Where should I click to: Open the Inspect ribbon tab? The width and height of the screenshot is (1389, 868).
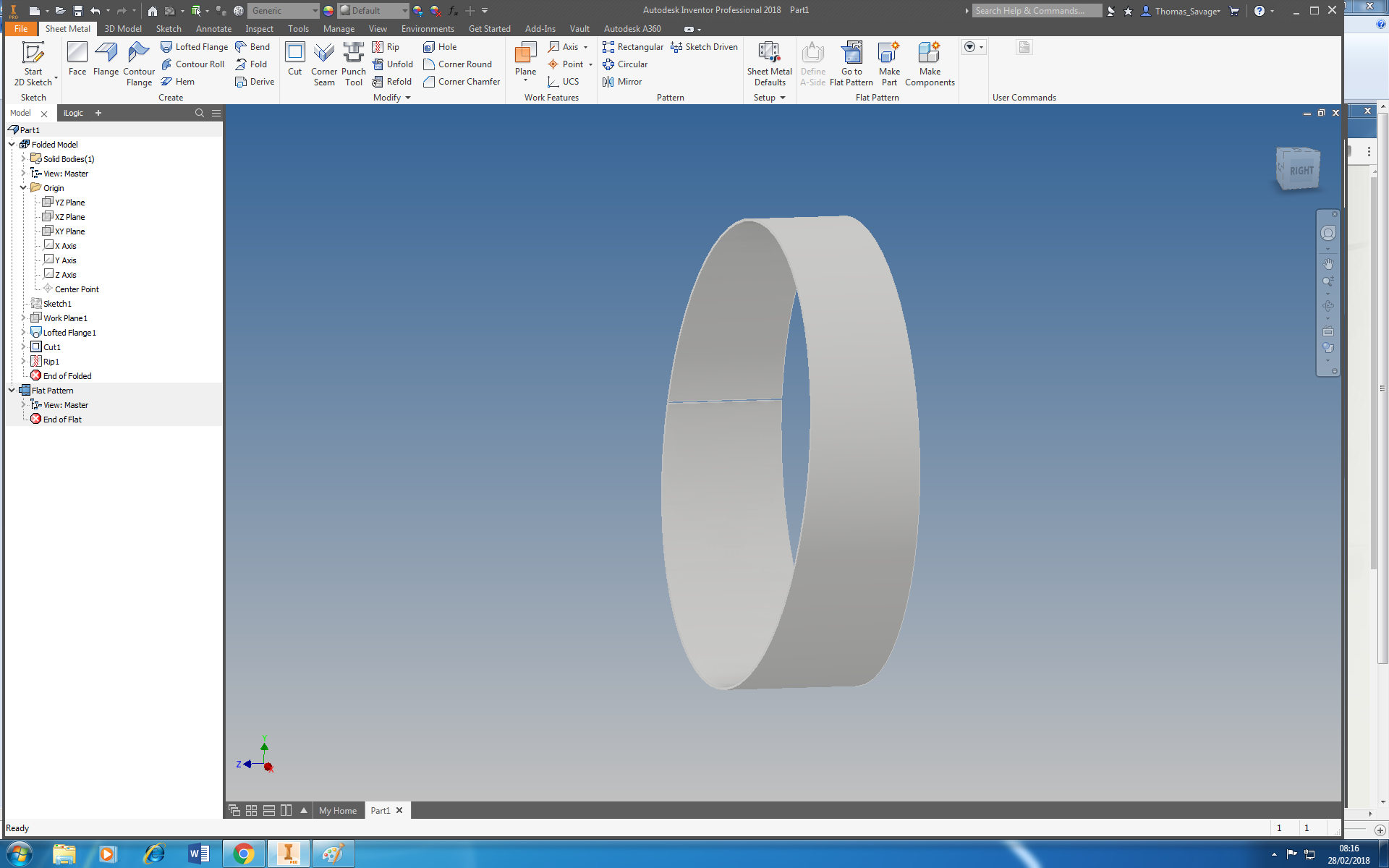259,29
